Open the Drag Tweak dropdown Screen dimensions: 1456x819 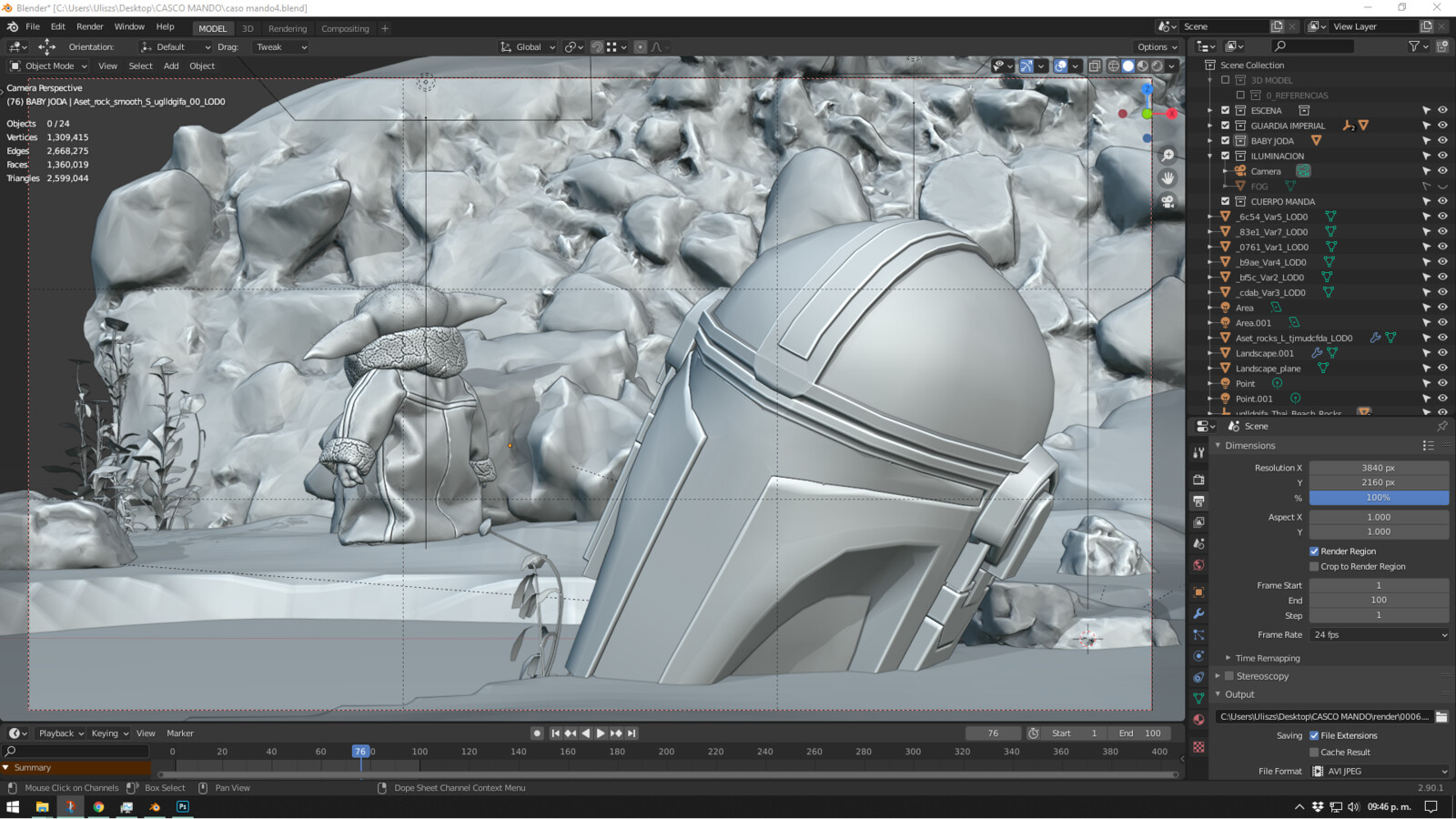(x=278, y=47)
